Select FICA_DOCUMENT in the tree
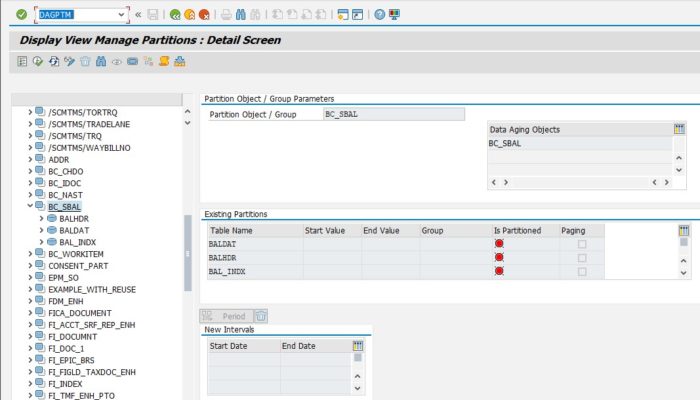Screen dimensions: 700x400 (80, 313)
